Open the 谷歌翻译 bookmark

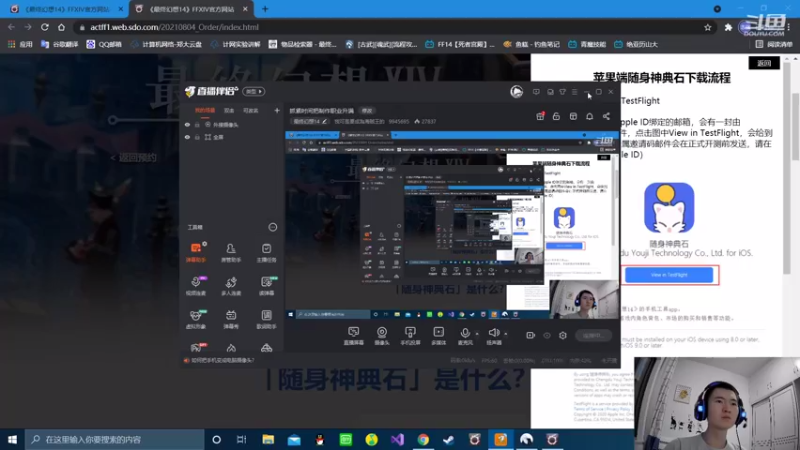pyautogui.click(x=60, y=44)
